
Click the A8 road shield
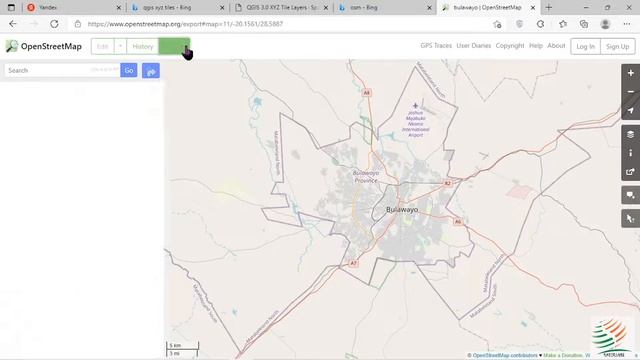click(367, 93)
